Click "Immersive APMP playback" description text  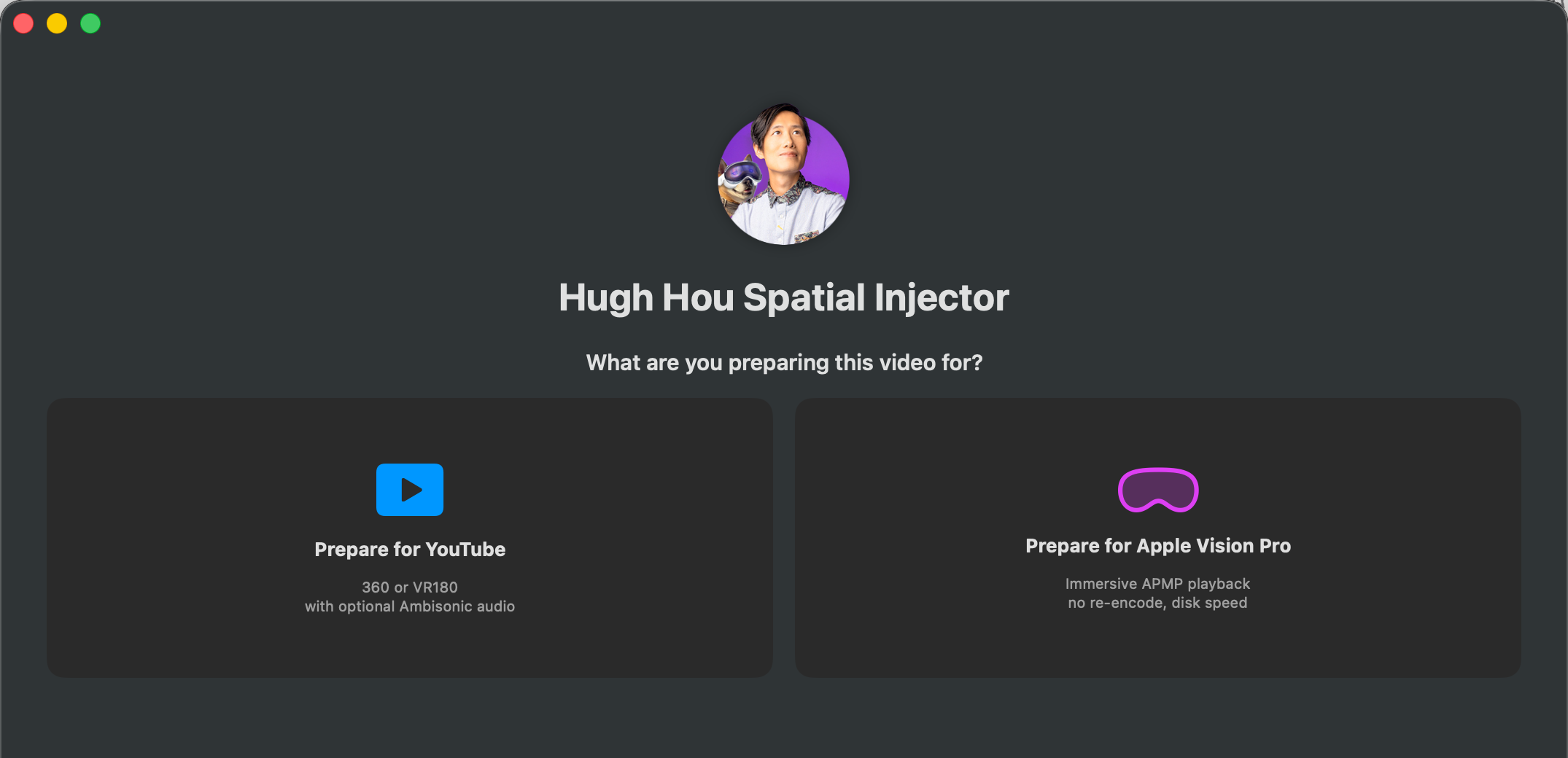pyautogui.click(x=1158, y=584)
